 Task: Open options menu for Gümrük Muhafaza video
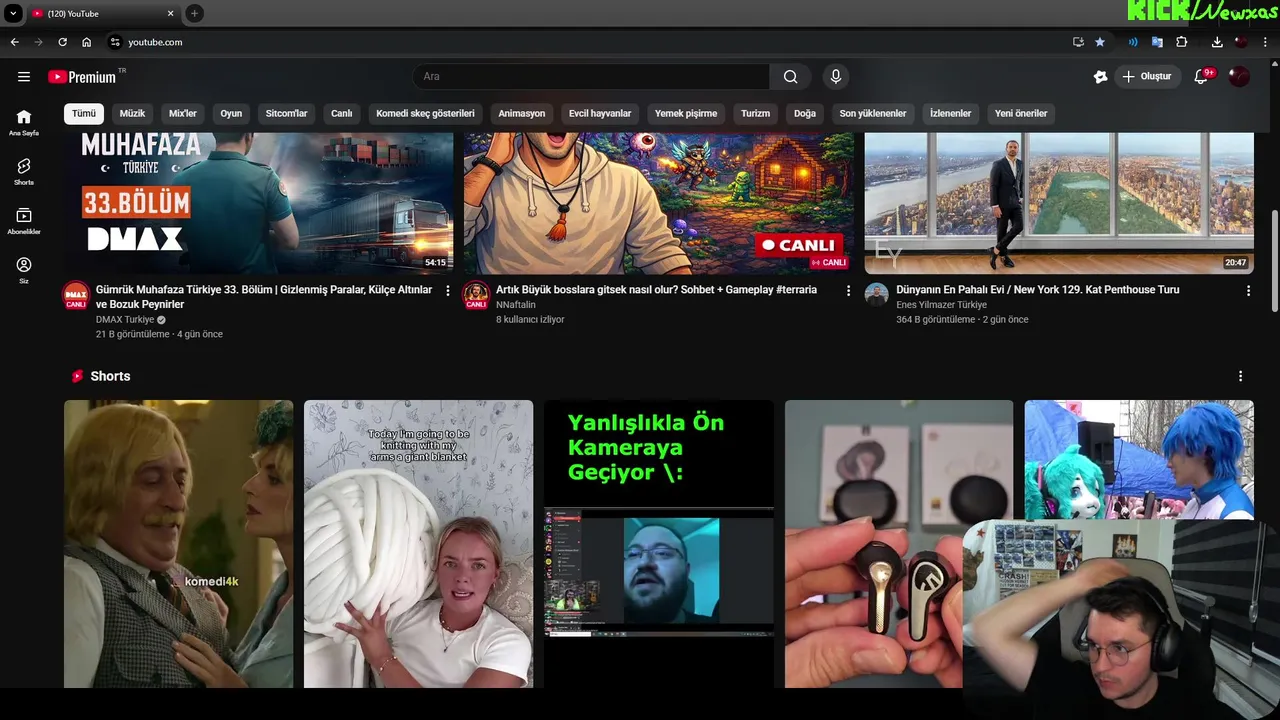(x=448, y=291)
